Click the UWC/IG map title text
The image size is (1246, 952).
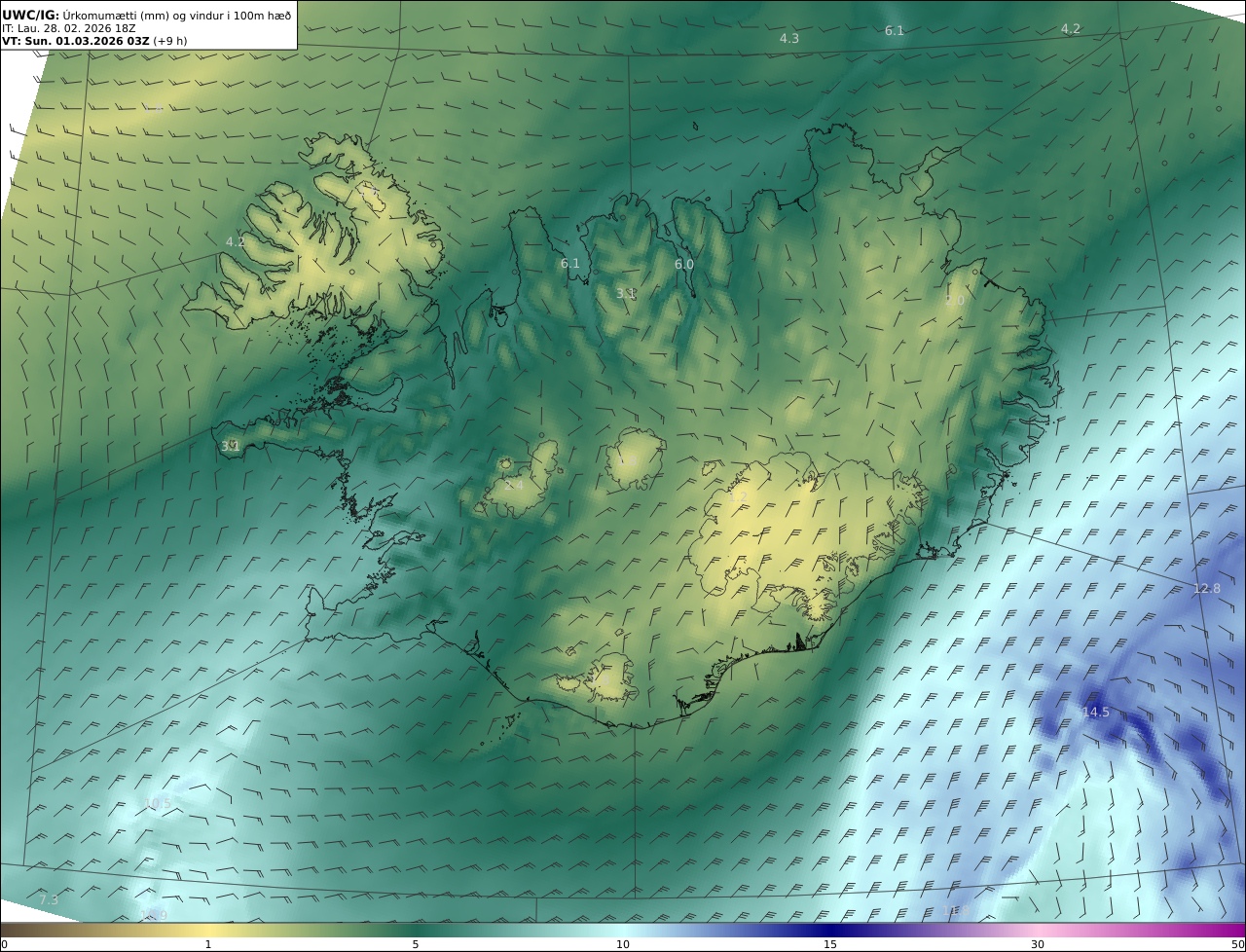pos(147,15)
